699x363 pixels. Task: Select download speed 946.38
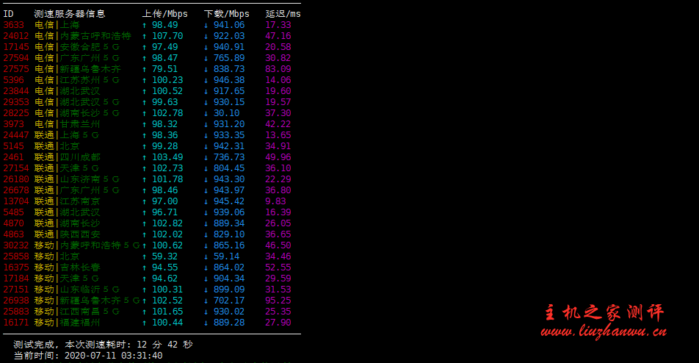tap(229, 80)
